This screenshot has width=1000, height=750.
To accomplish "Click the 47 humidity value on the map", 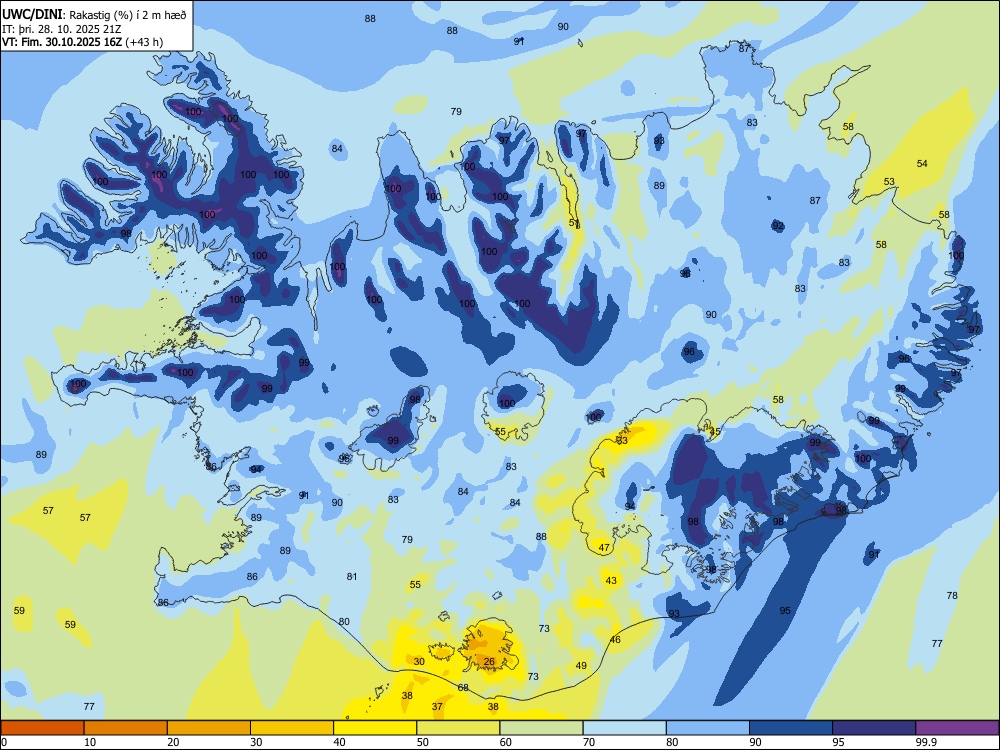I will 604,548.
